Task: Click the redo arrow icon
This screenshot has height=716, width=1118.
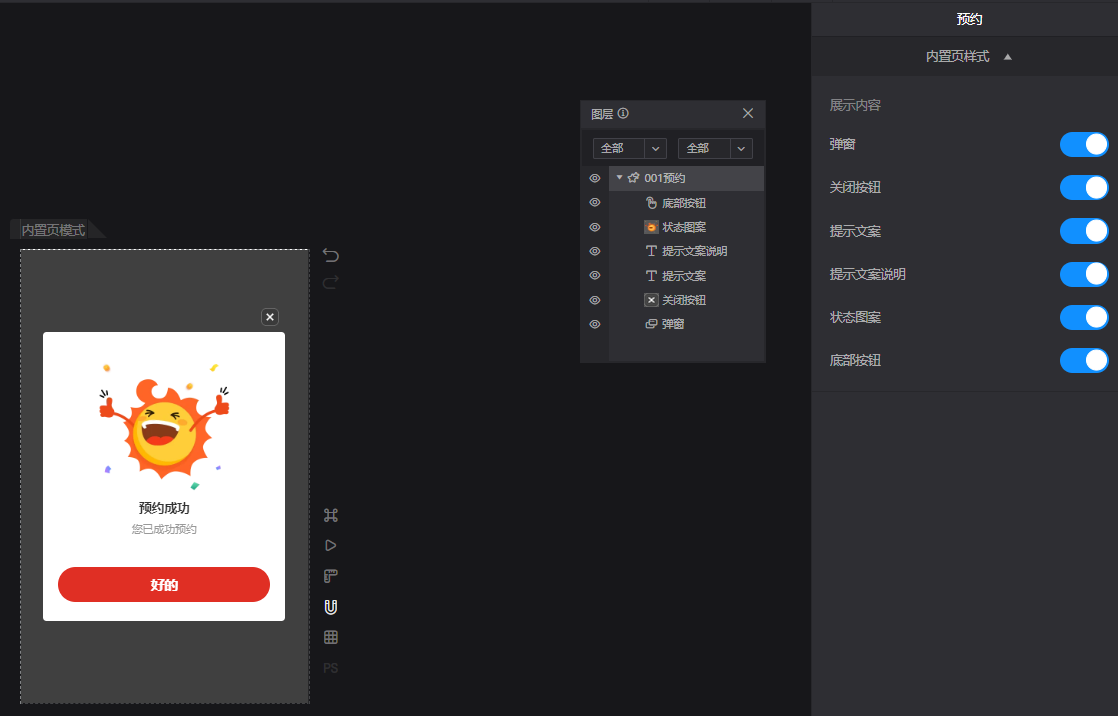Action: pyautogui.click(x=331, y=282)
